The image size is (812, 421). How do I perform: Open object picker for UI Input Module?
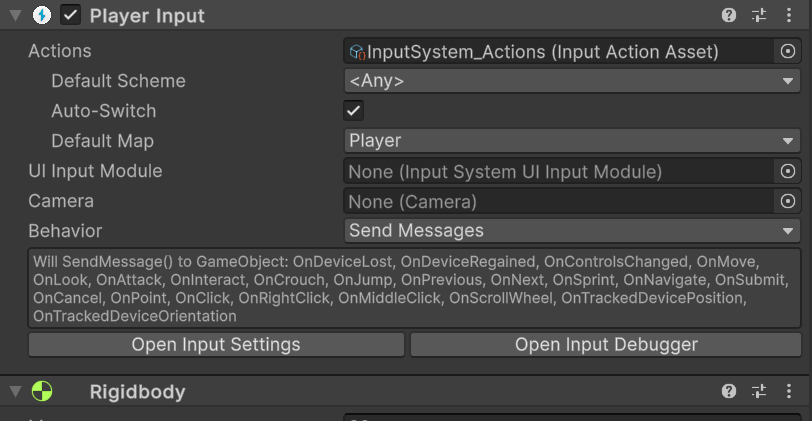(788, 171)
